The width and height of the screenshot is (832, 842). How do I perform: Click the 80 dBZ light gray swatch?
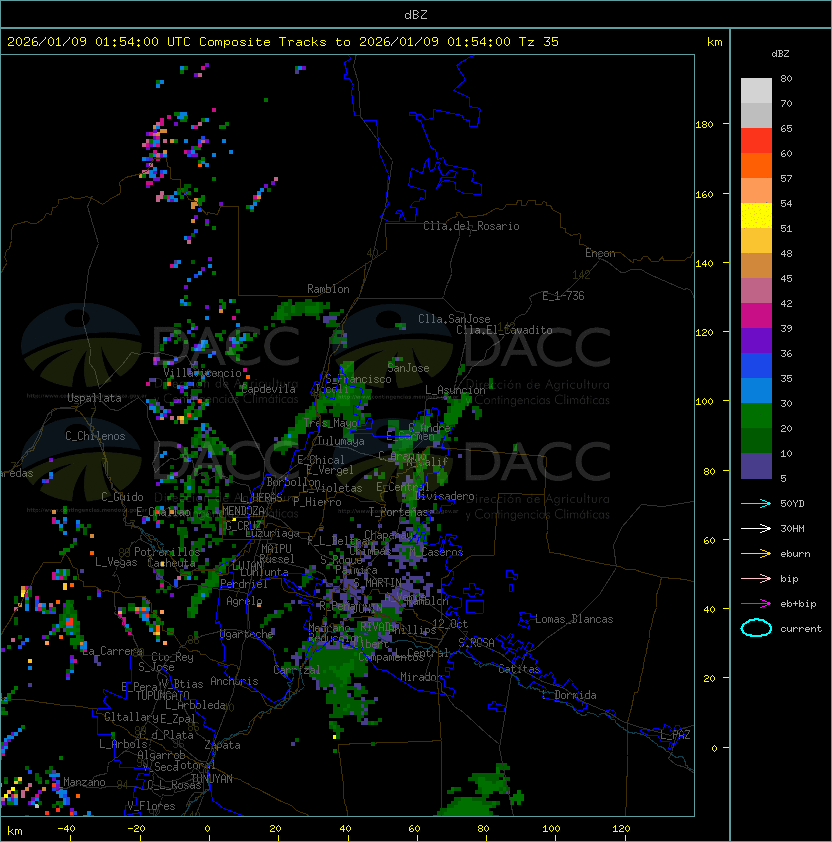click(x=756, y=90)
